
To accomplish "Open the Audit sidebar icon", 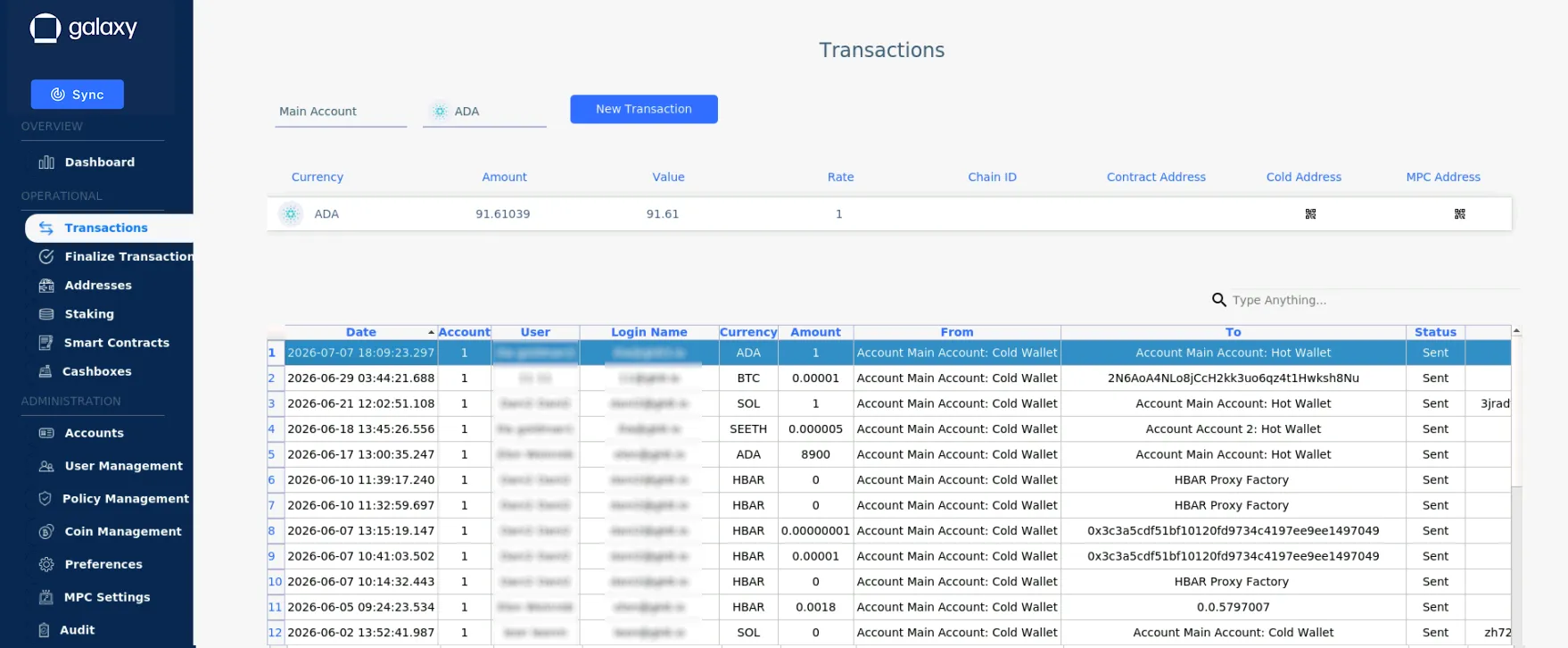I will [45, 630].
